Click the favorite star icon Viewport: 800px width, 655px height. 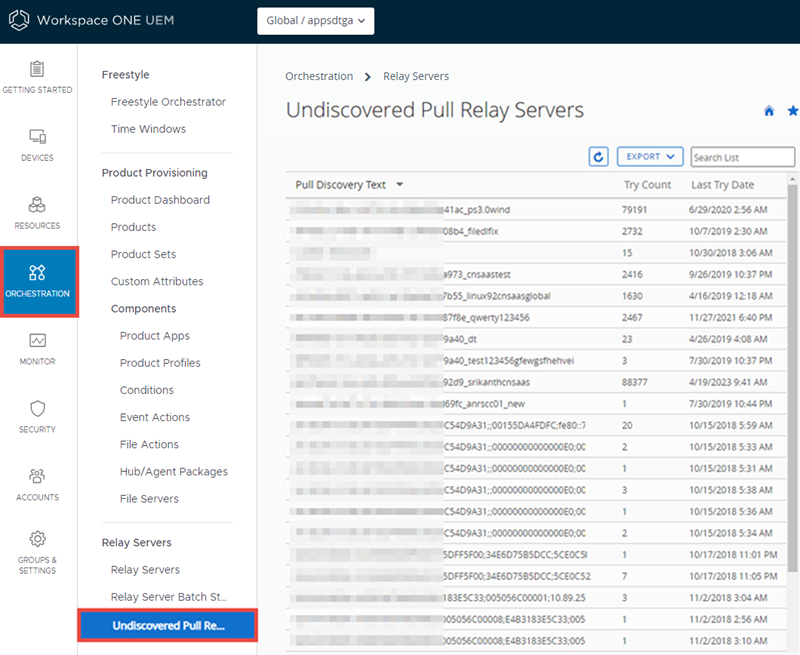click(x=793, y=111)
